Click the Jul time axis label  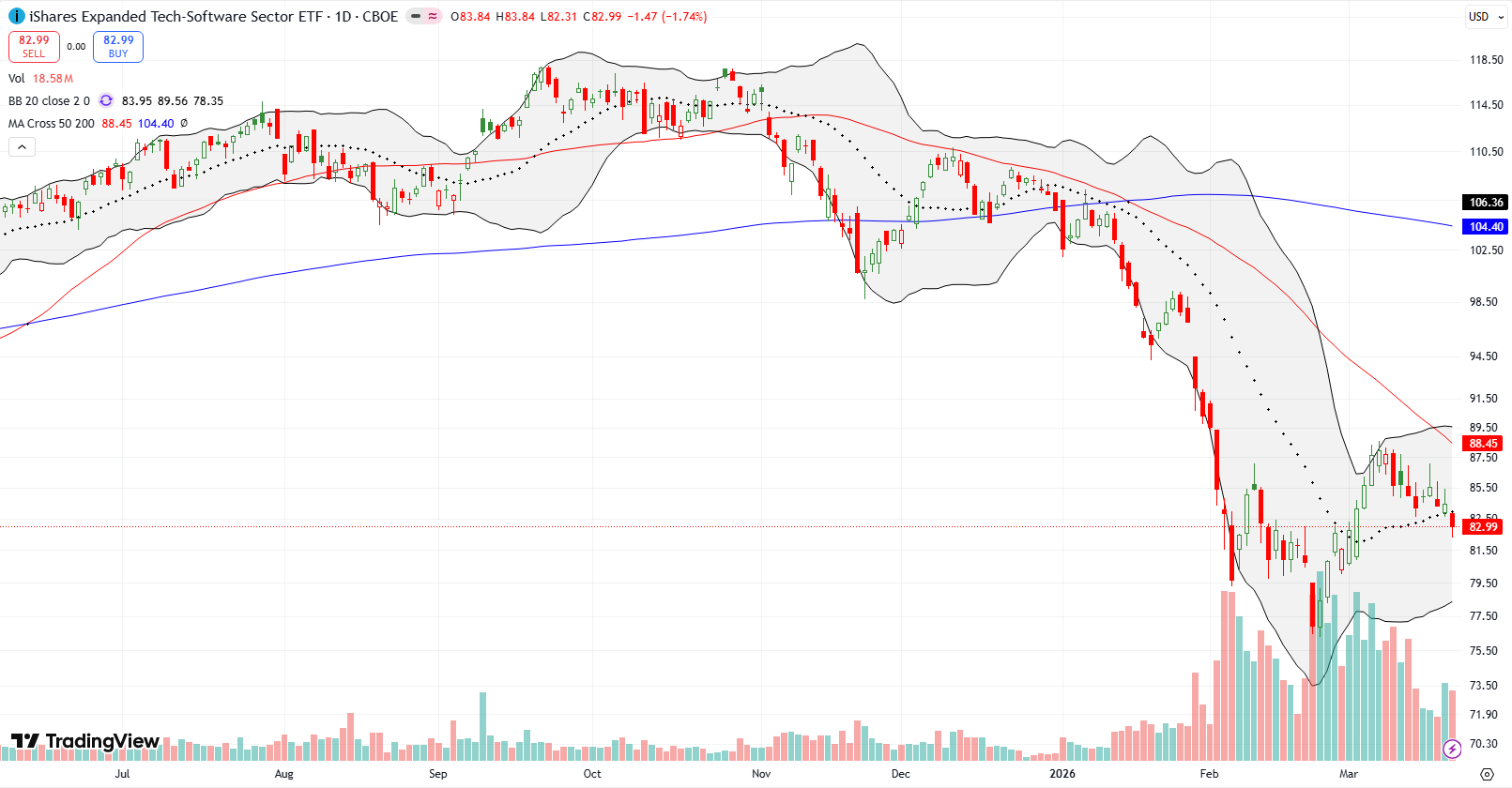pos(123,774)
